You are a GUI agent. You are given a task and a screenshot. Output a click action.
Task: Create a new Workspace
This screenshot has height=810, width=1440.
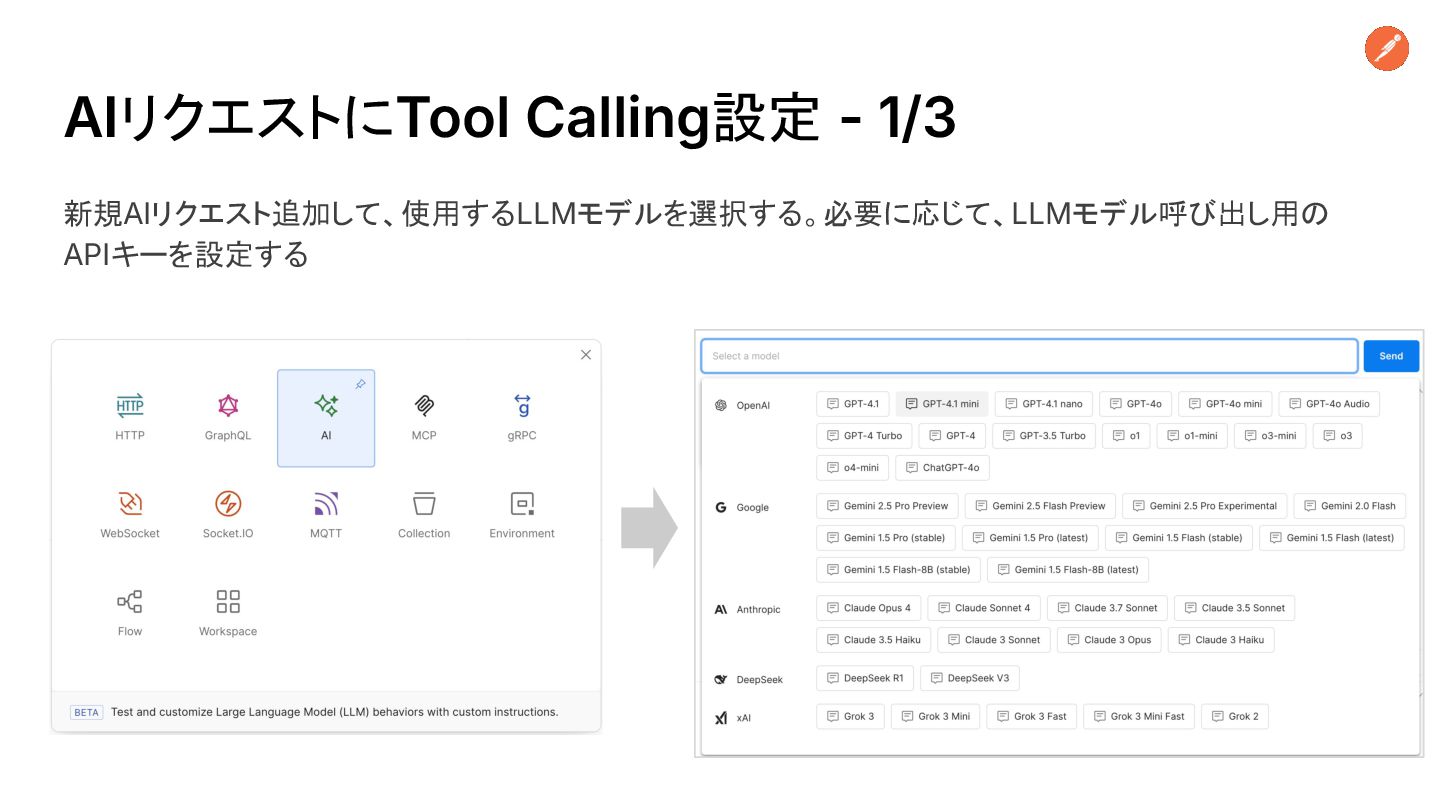pyautogui.click(x=228, y=614)
